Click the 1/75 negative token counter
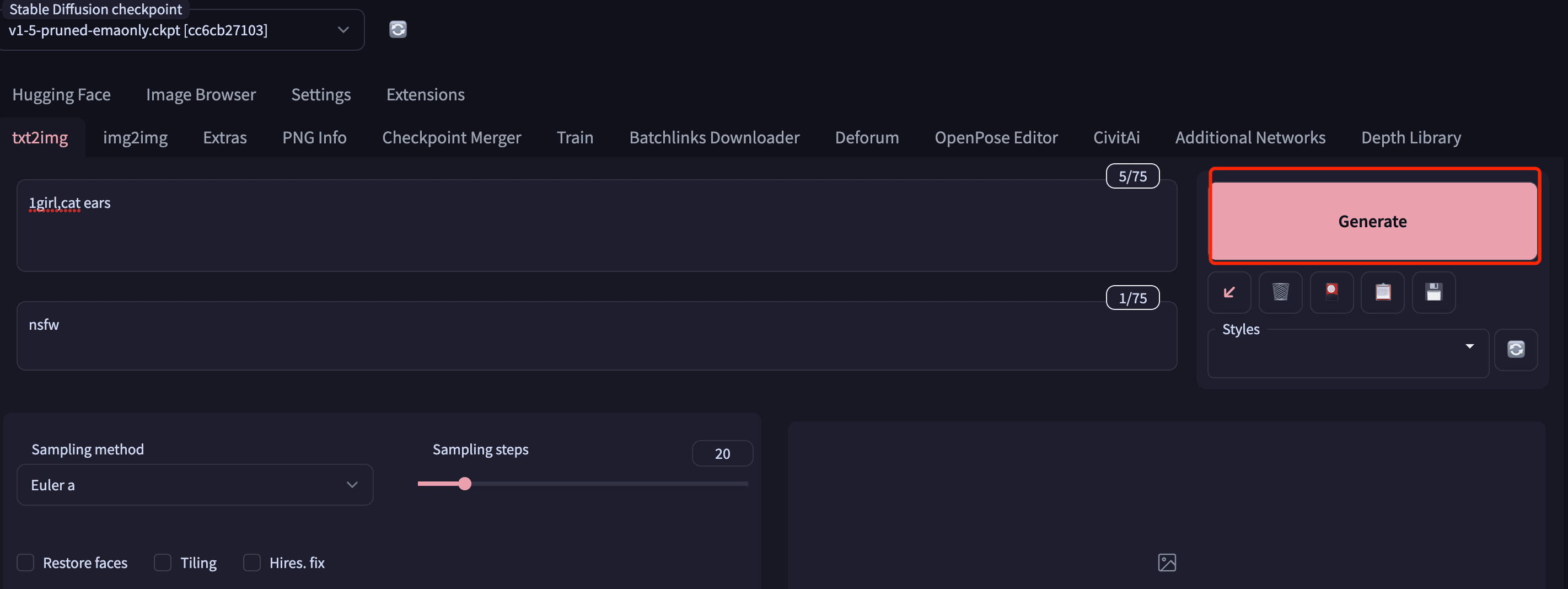Viewport: 1568px width, 589px height. click(1132, 298)
